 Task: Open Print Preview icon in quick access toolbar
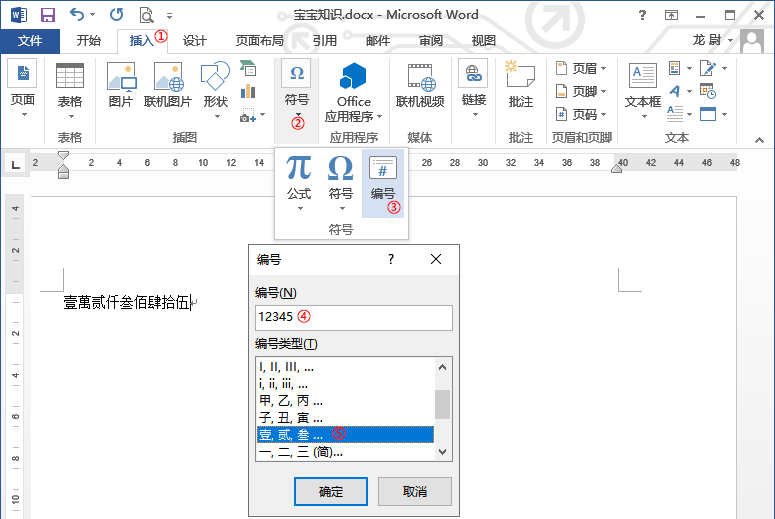coord(146,15)
